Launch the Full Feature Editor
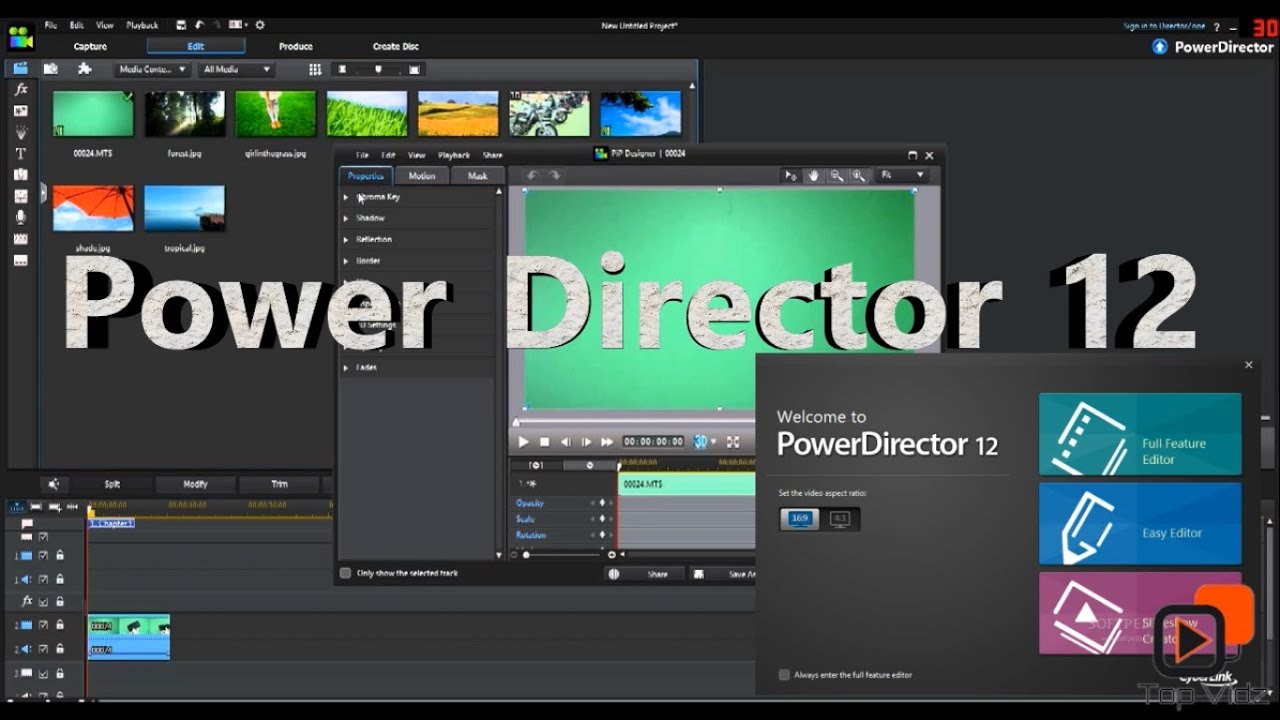The image size is (1280, 720). point(1140,434)
